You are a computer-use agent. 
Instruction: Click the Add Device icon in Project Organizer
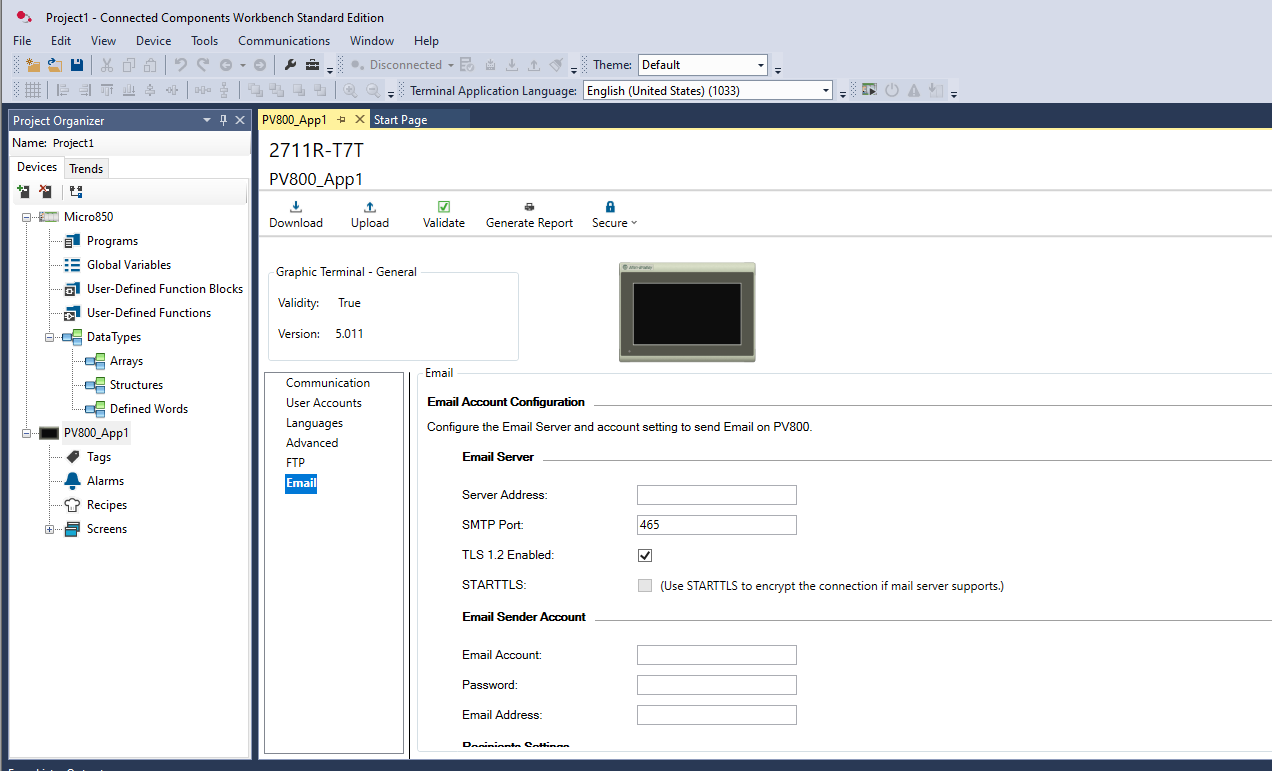23,191
